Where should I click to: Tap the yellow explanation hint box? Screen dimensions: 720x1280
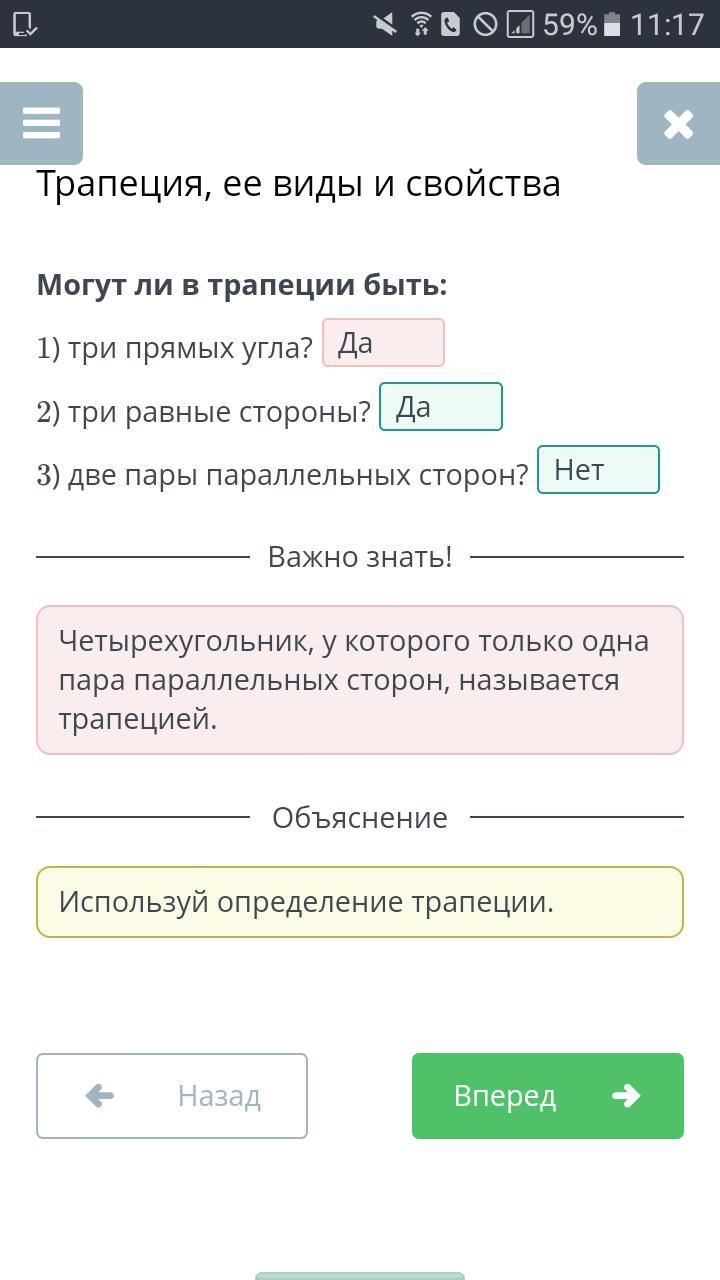(360, 902)
